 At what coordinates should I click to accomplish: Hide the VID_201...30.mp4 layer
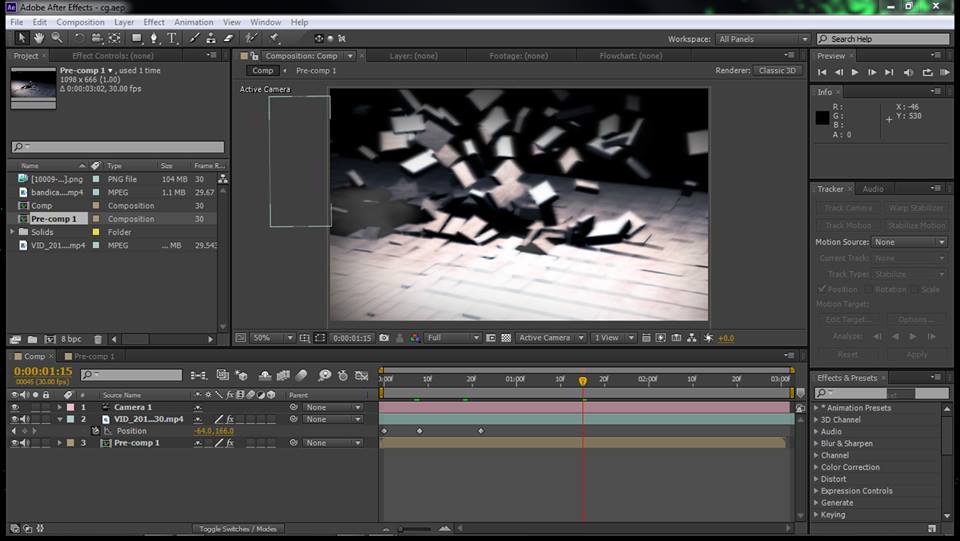(15, 419)
